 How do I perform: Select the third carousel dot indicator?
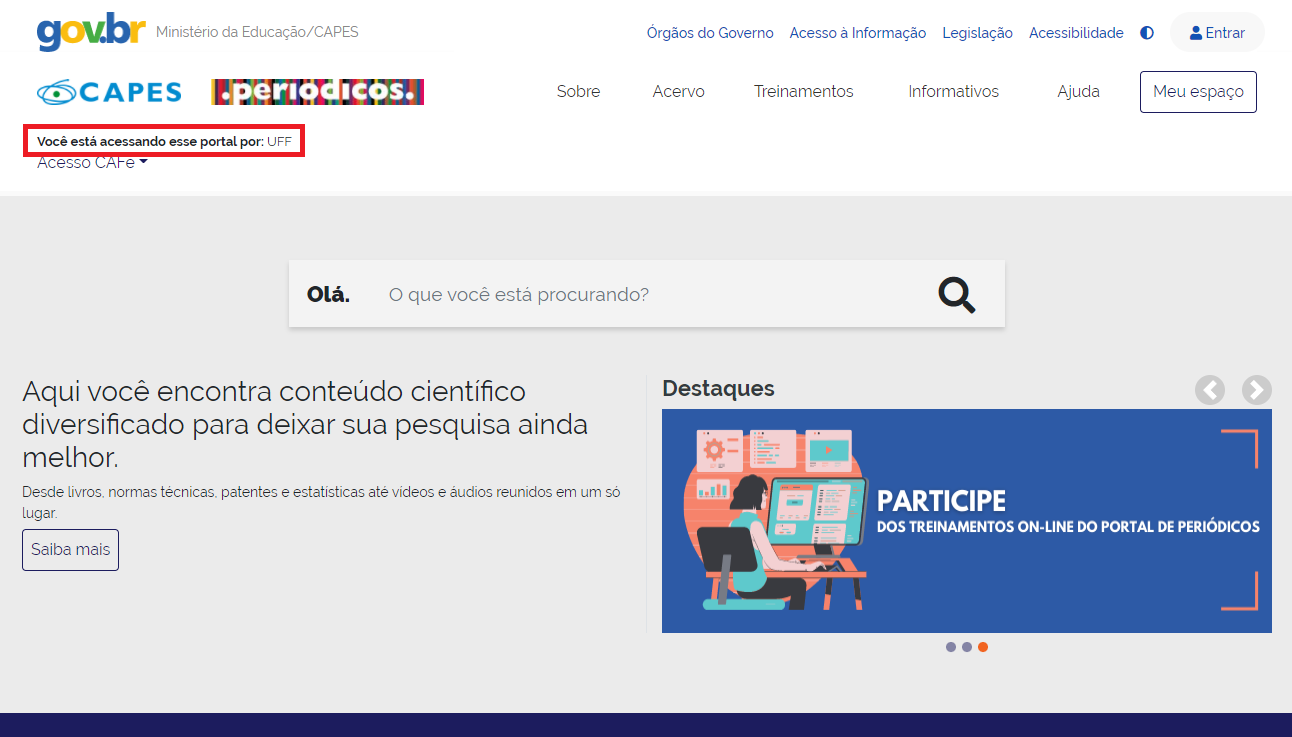click(x=982, y=647)
